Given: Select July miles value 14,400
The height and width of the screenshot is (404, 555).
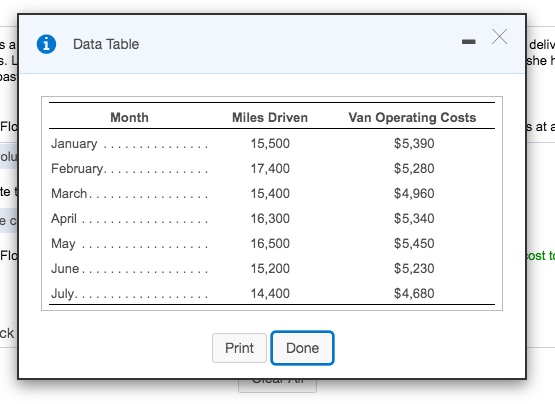Looking at the screenshot, I should pos(270,294).
